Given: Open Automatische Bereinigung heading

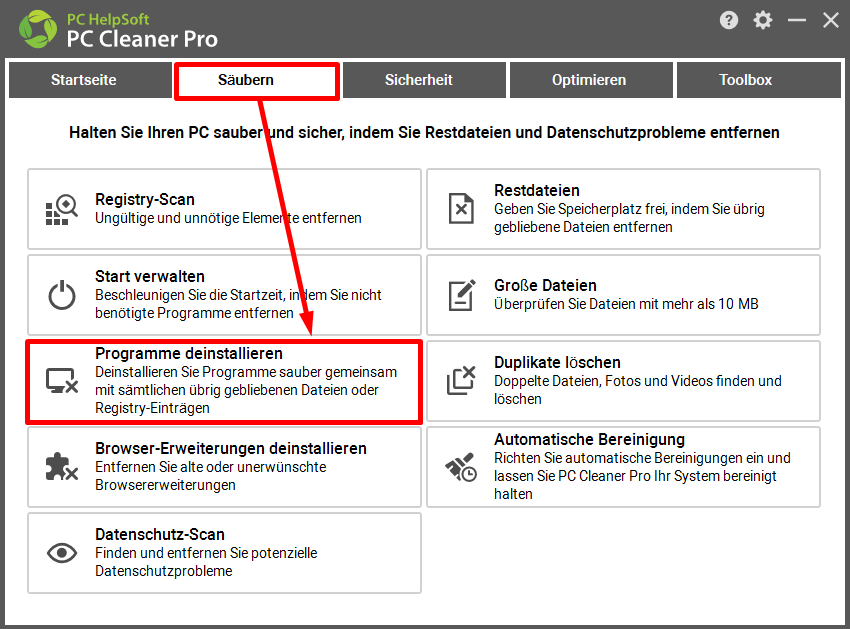Looking at the screenshot, I should [x=589, y=439].
